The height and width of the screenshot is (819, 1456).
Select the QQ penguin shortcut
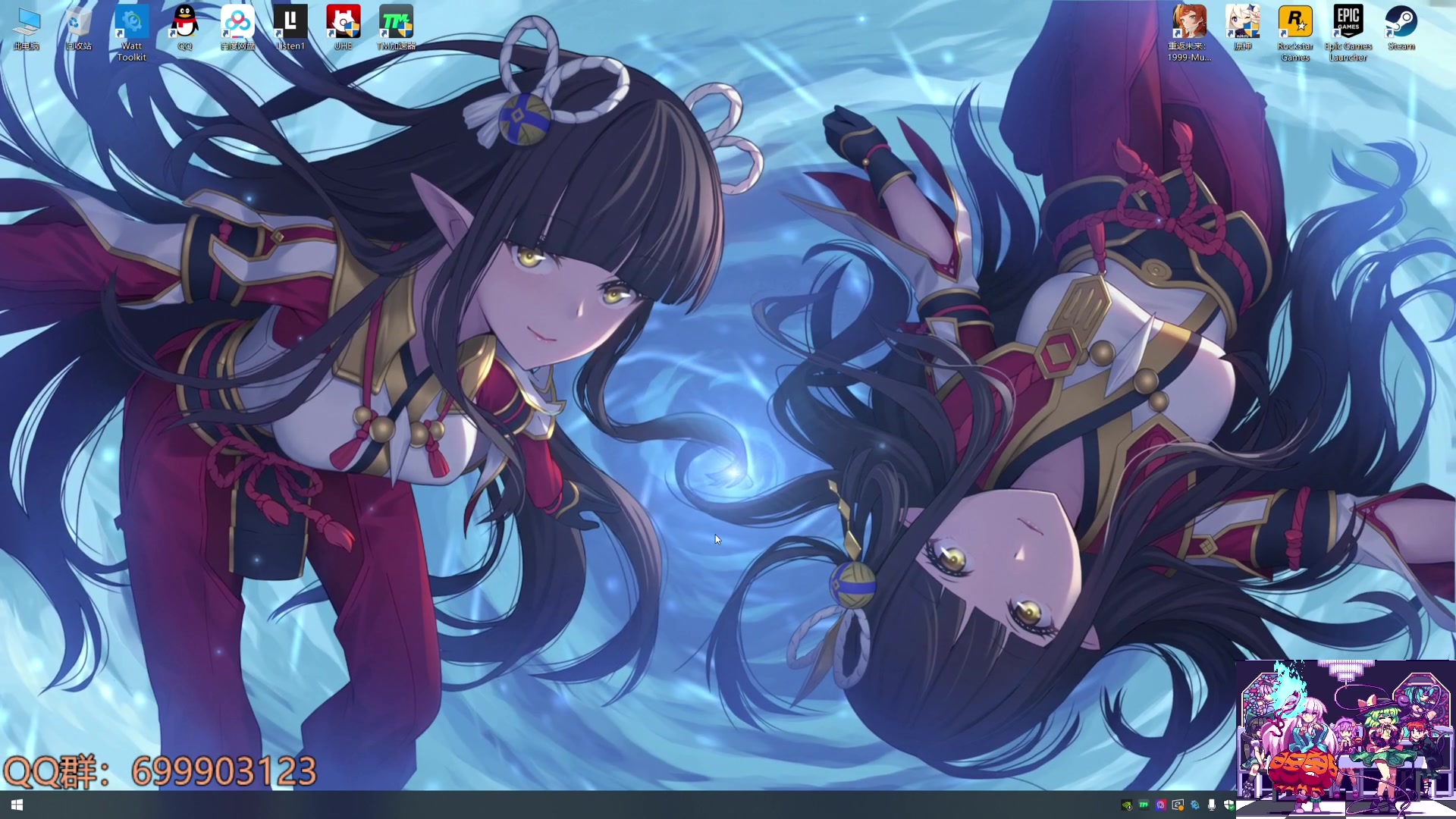184,28
